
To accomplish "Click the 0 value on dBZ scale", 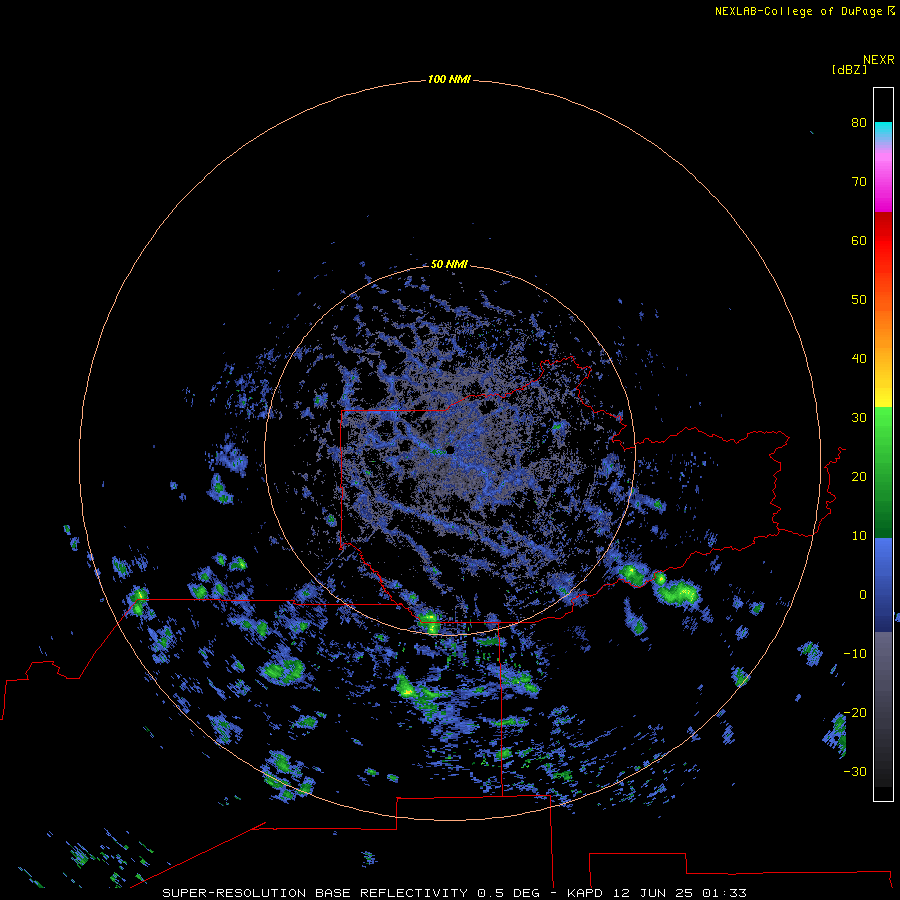I will coord(863,595).
